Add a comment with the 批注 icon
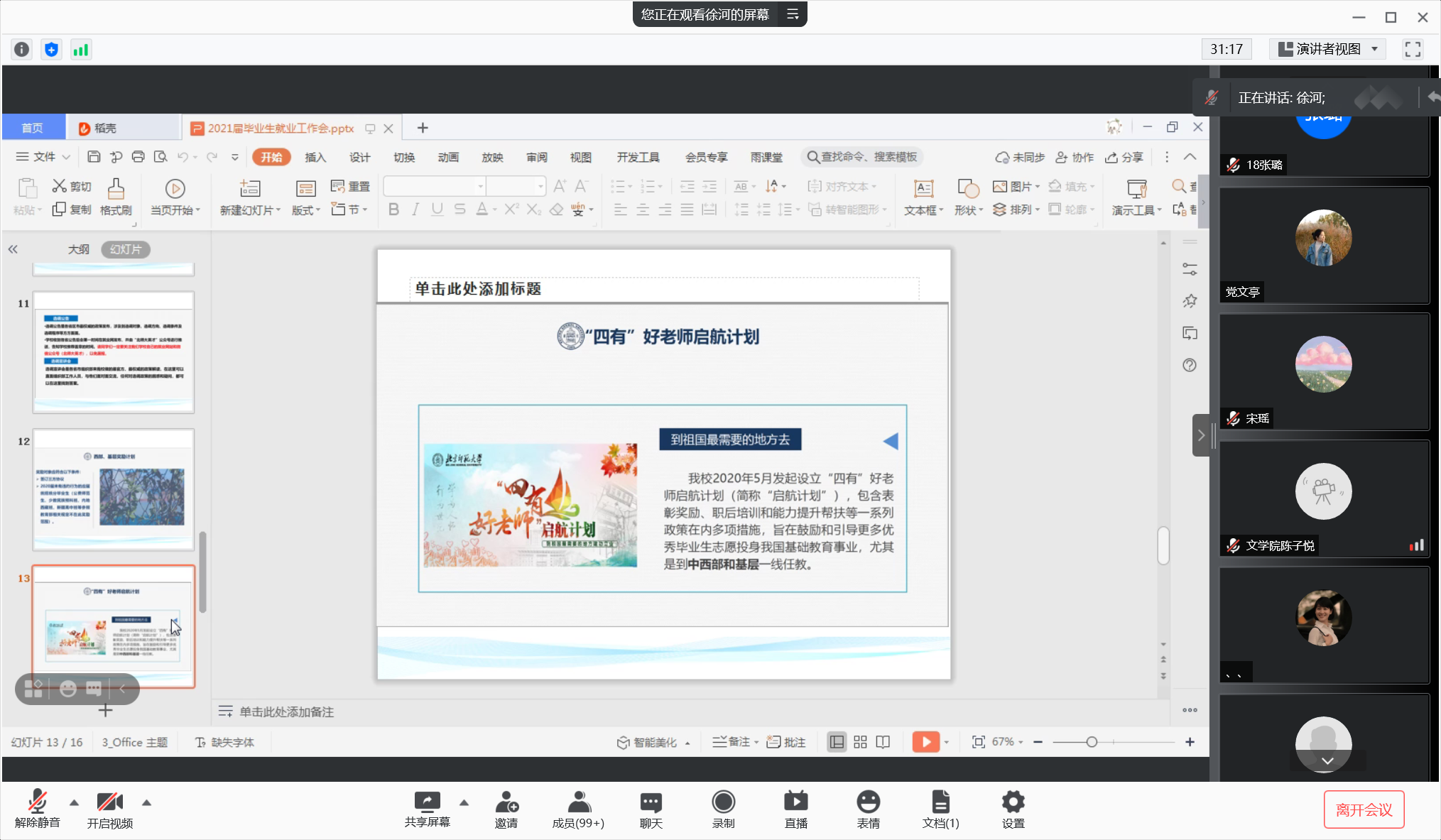The height and width of the screenshot is (840, 1441). point(786,741)
